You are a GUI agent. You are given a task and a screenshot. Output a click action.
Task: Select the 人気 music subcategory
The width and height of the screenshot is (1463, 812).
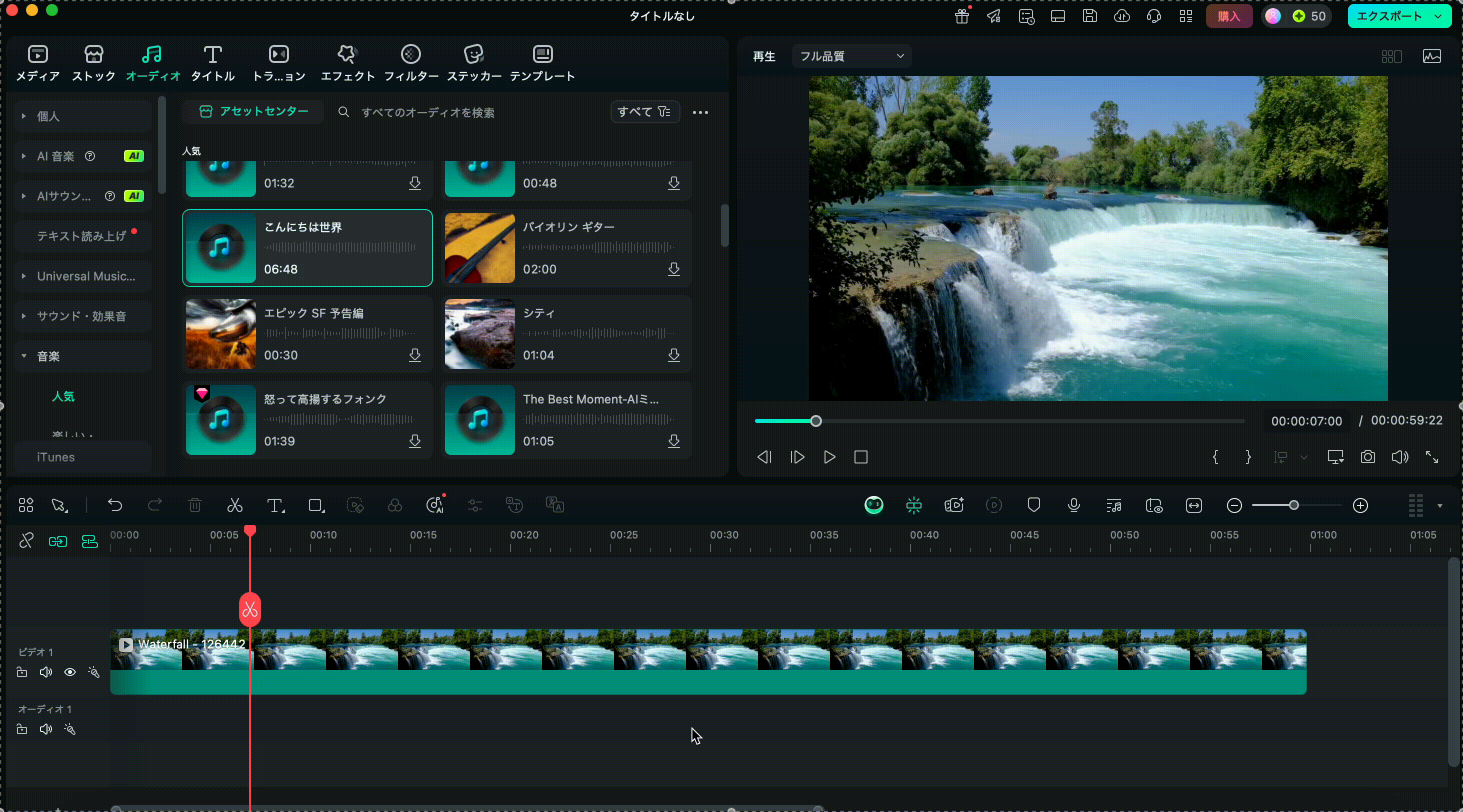63,396
